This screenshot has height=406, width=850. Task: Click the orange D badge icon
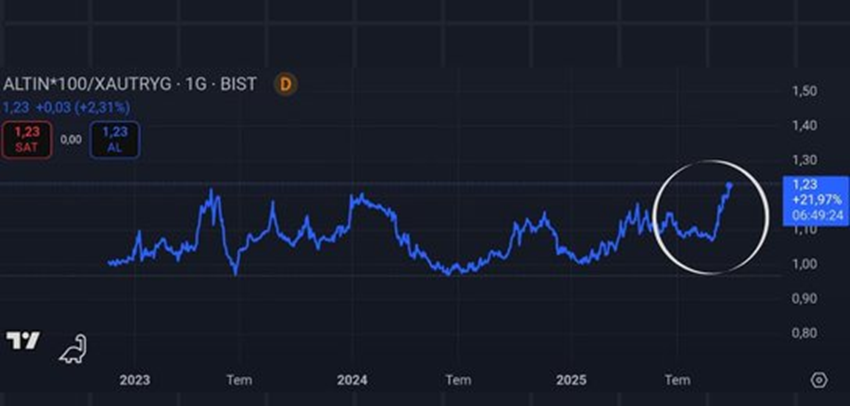286,85
